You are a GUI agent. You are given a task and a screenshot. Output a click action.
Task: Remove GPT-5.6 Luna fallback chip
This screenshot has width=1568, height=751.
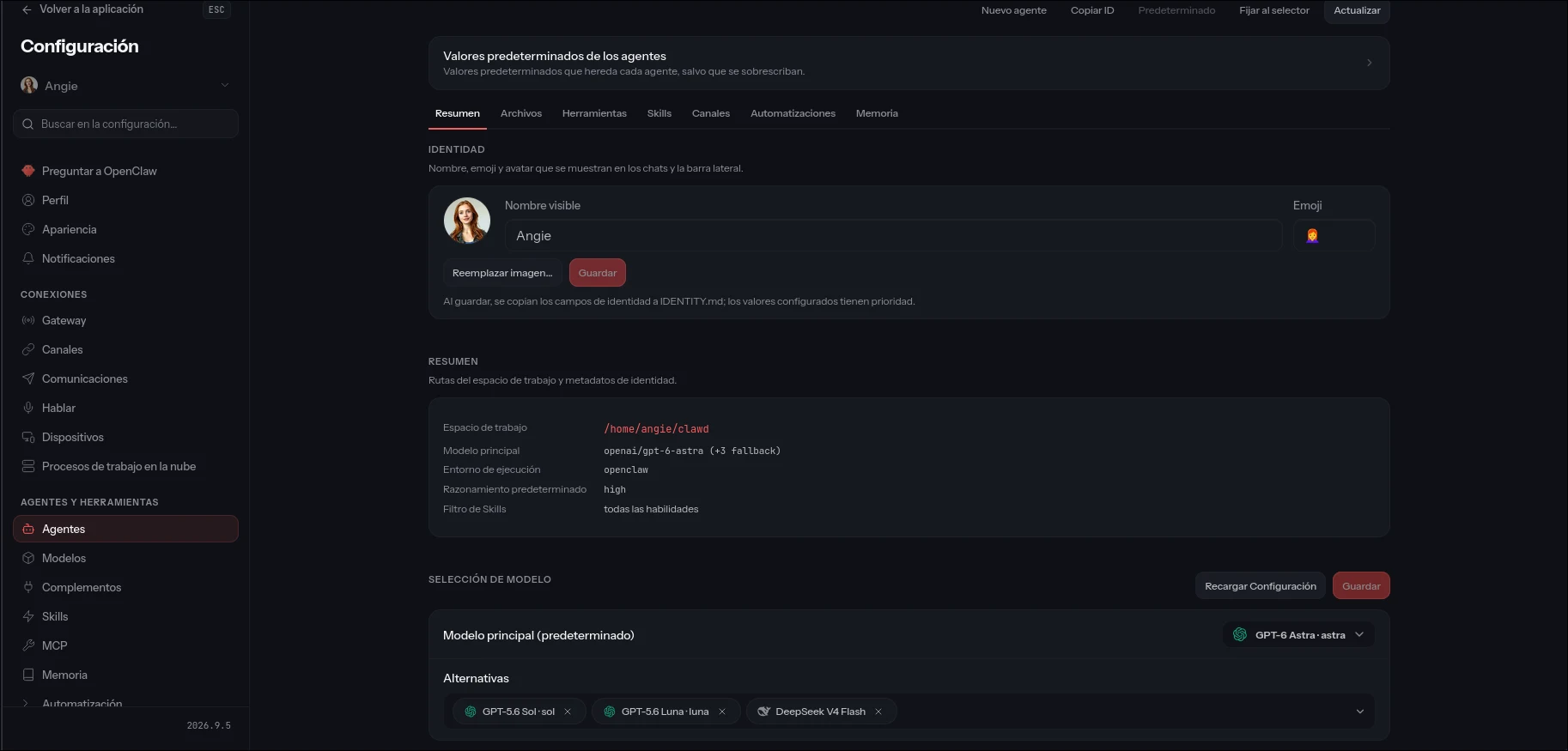tap(722, 712)
